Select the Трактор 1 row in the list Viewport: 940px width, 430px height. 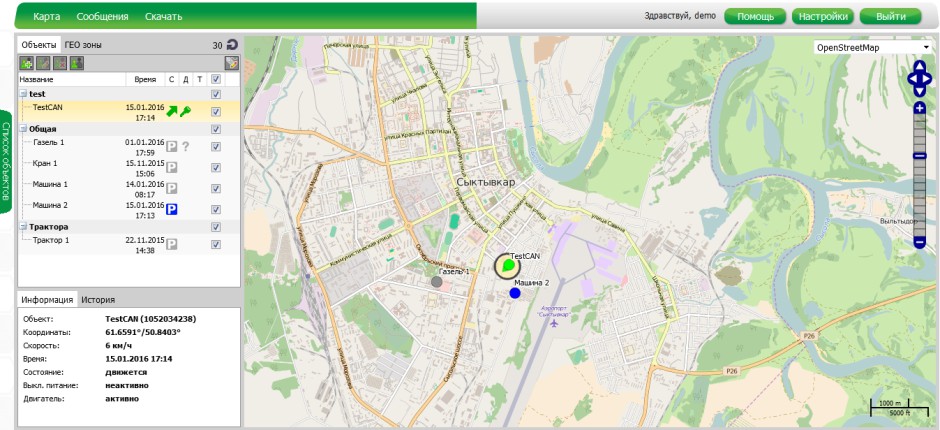[129, 244]
